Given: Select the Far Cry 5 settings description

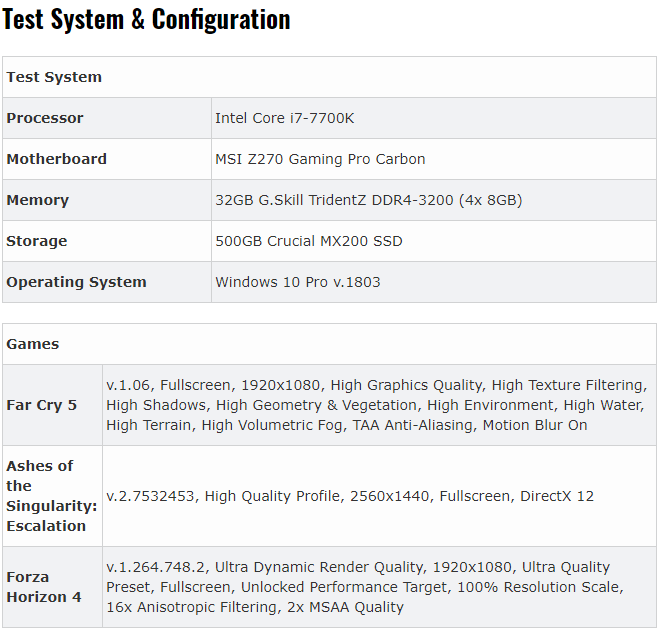Looking at the screenshot, I should coord(377,405).
